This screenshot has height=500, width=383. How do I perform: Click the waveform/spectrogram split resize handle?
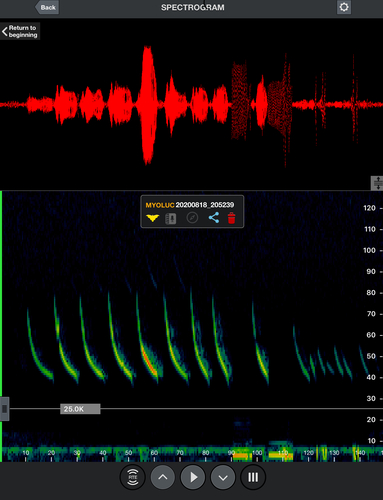click(x=377, y=183)
